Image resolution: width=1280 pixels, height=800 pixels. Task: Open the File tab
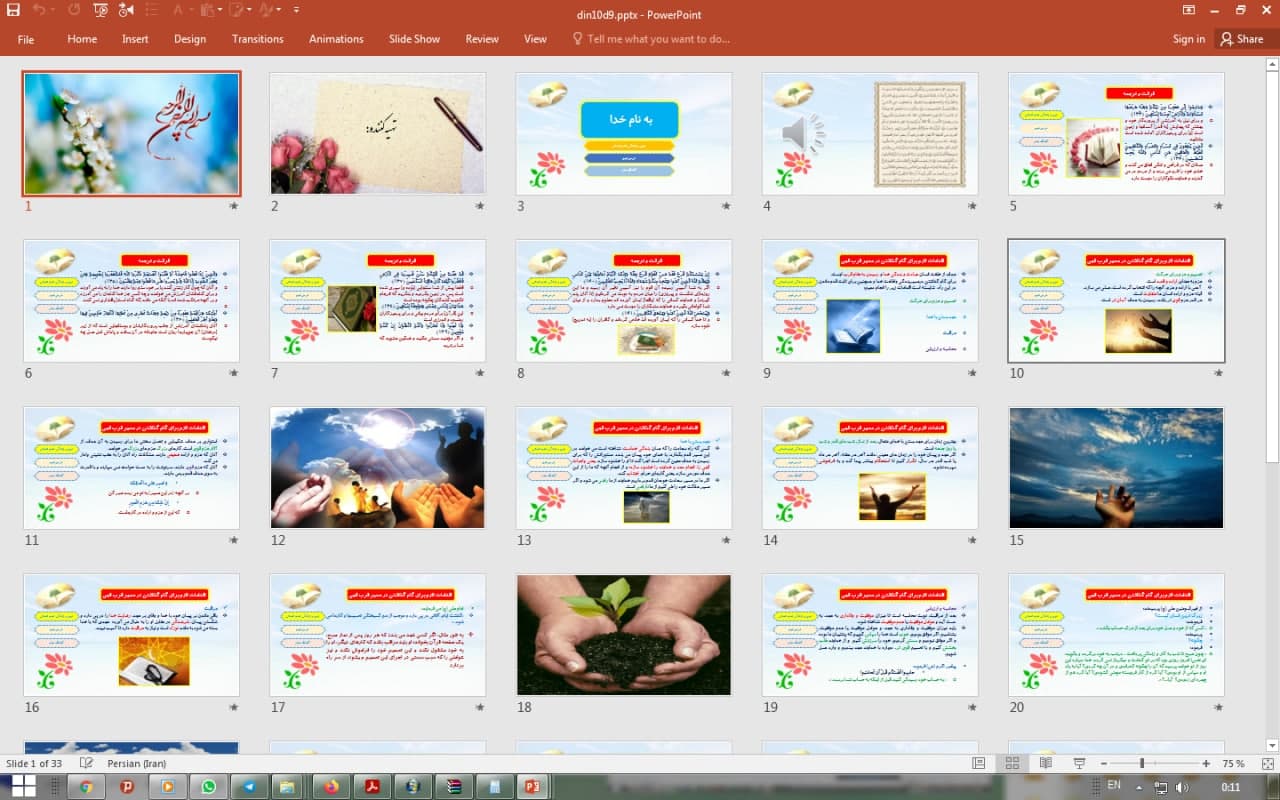(26, 39)
